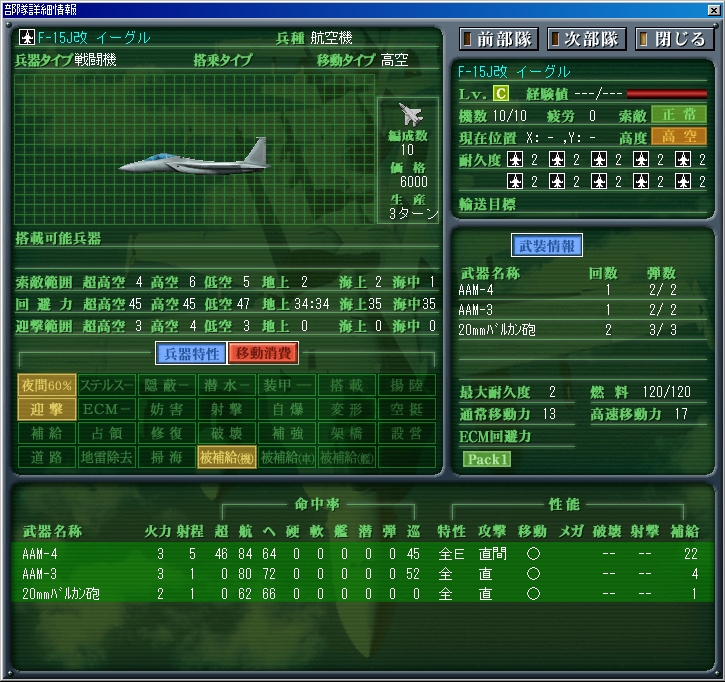Close the window with the title bar X
The height and width of the screenshot is (682, 725).
(713, 10)
